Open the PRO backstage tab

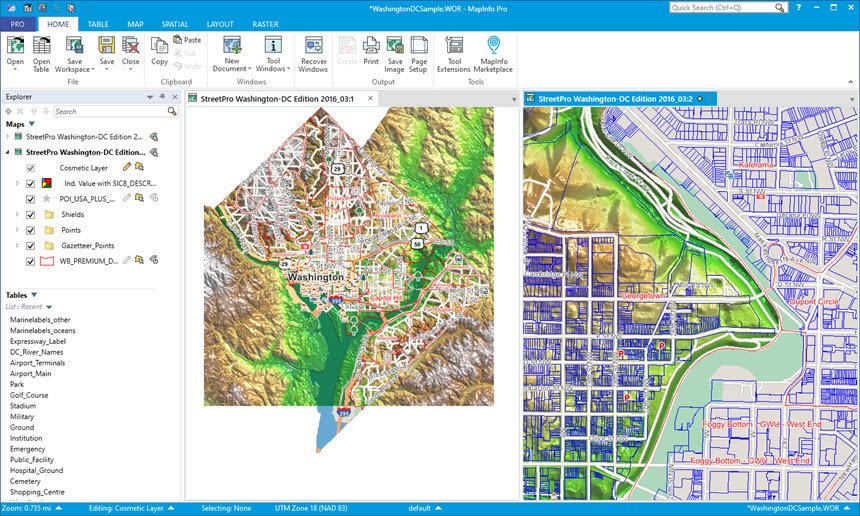pos(18,24)
